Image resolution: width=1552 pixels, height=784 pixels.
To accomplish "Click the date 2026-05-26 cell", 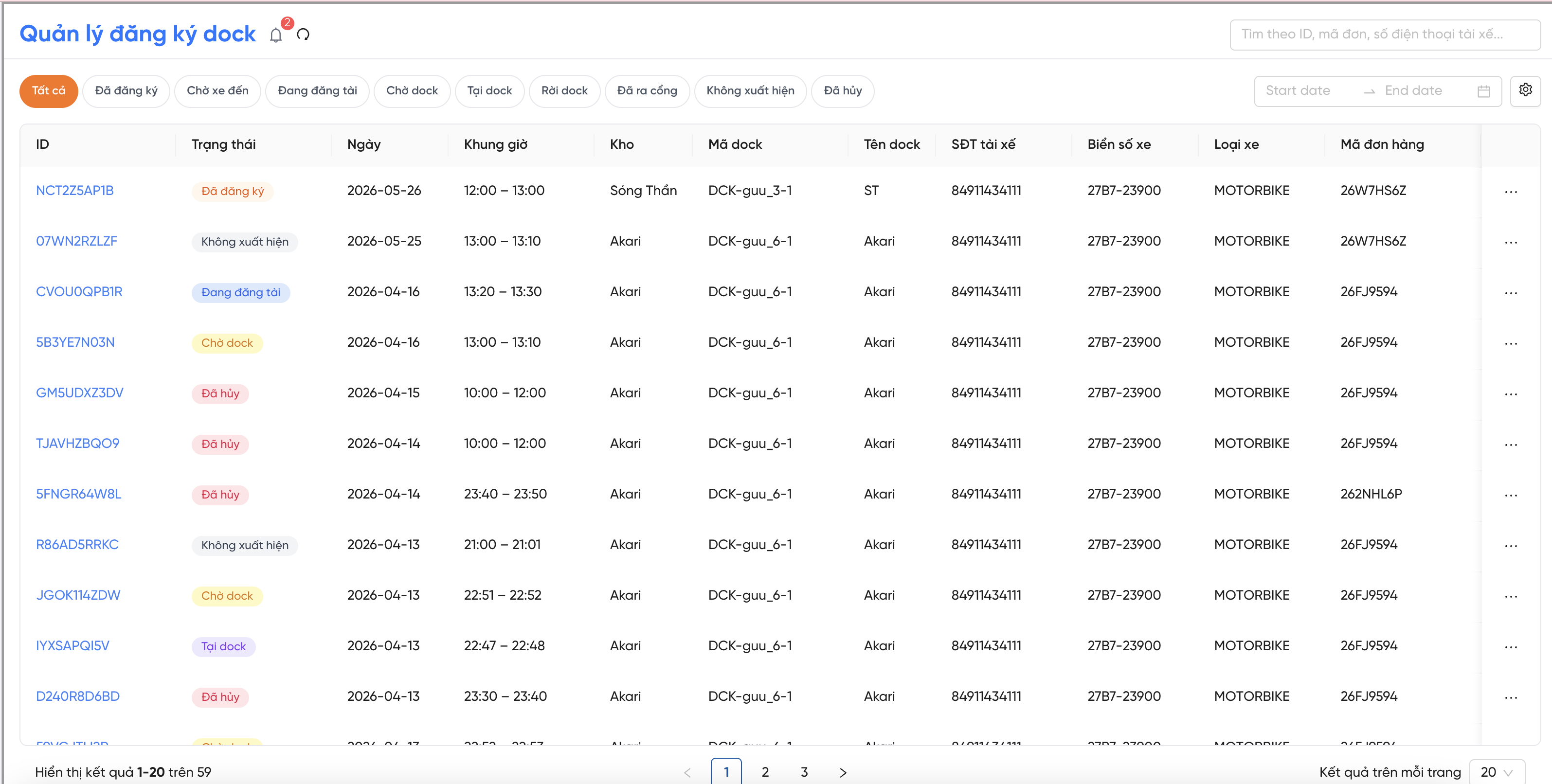I will click(x=384, y=191).
